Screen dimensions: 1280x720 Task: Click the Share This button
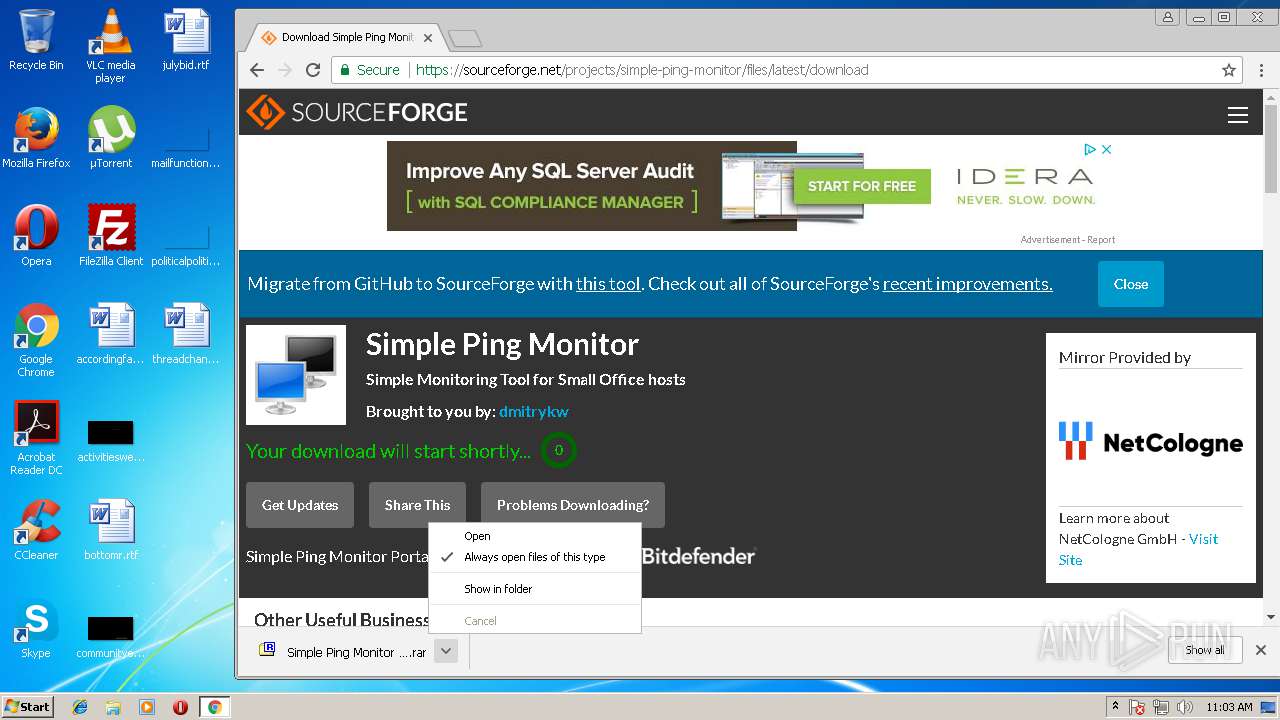[417, 505]
